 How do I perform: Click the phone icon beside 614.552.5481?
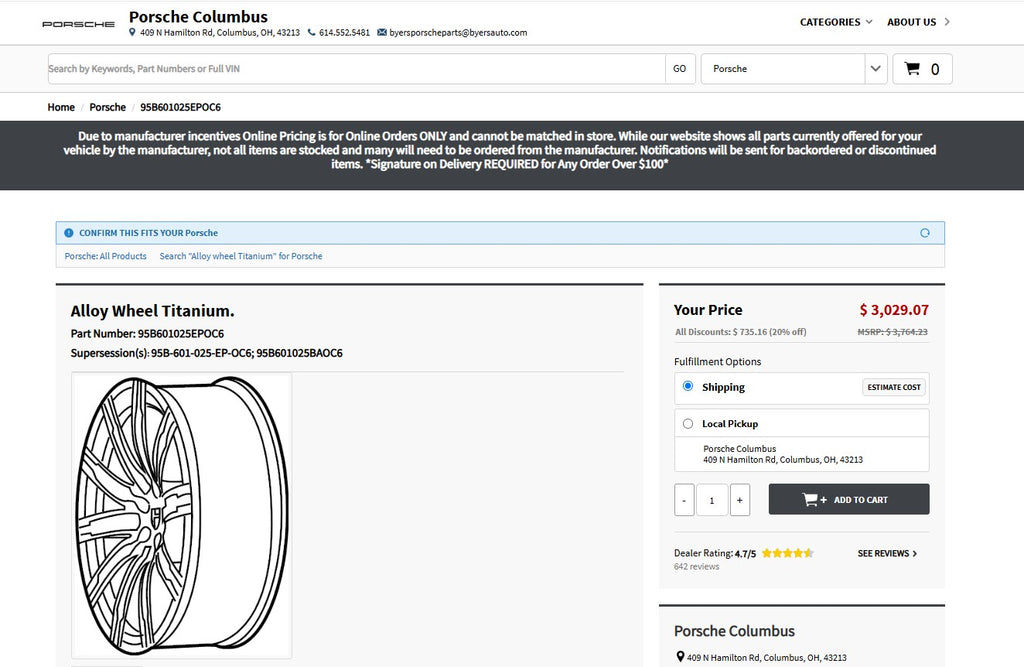[312, 33]
